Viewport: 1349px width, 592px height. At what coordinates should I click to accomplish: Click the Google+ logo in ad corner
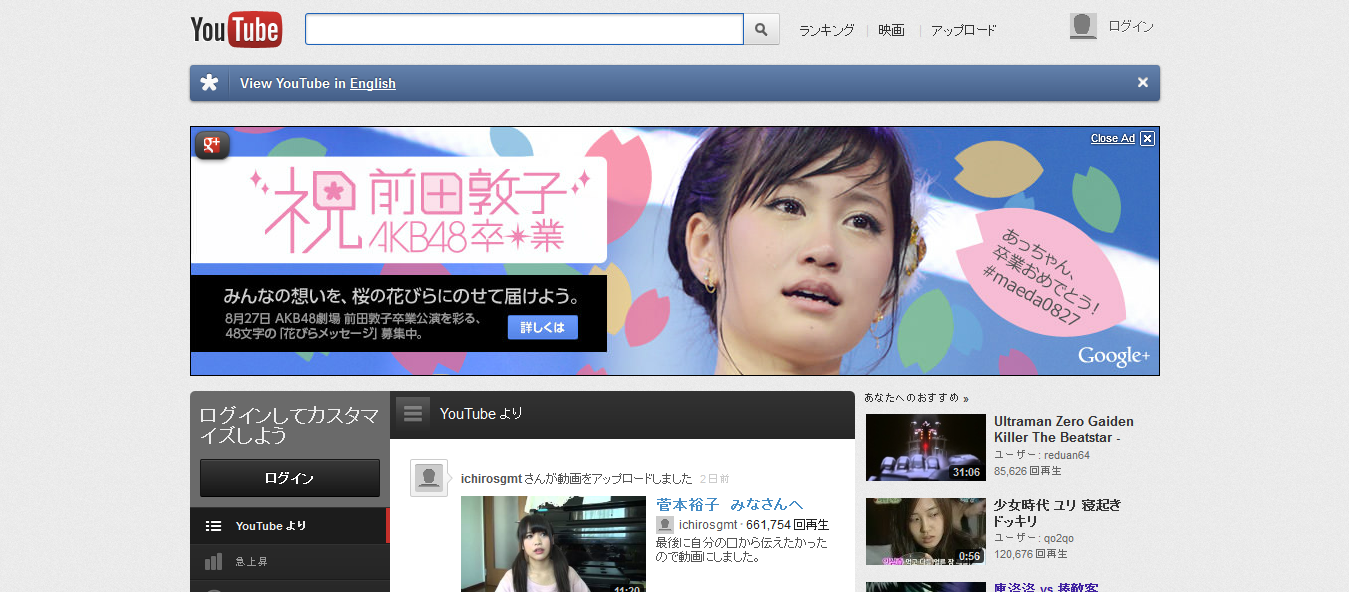pos(1114,356)
